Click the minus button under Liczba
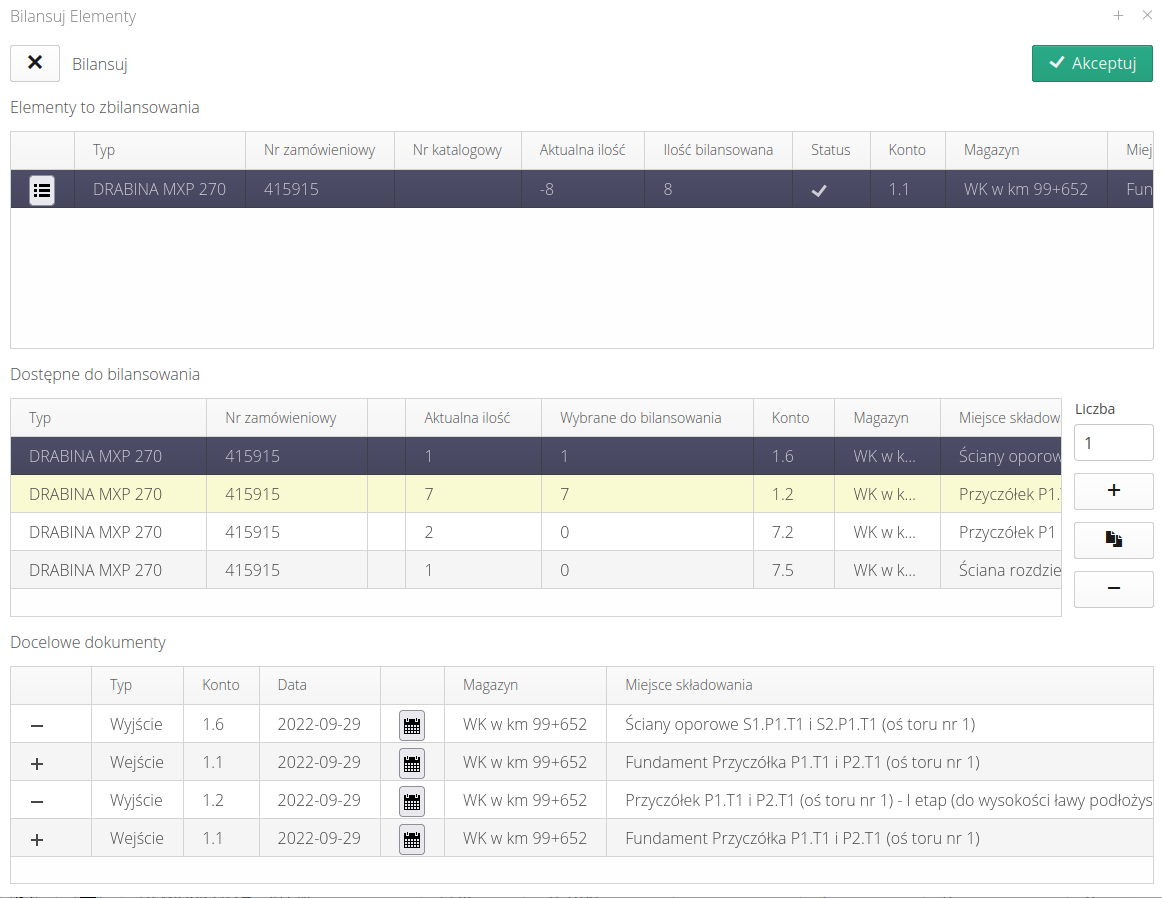Screen dimensions: 1162x898 [x=1113, y=589]
